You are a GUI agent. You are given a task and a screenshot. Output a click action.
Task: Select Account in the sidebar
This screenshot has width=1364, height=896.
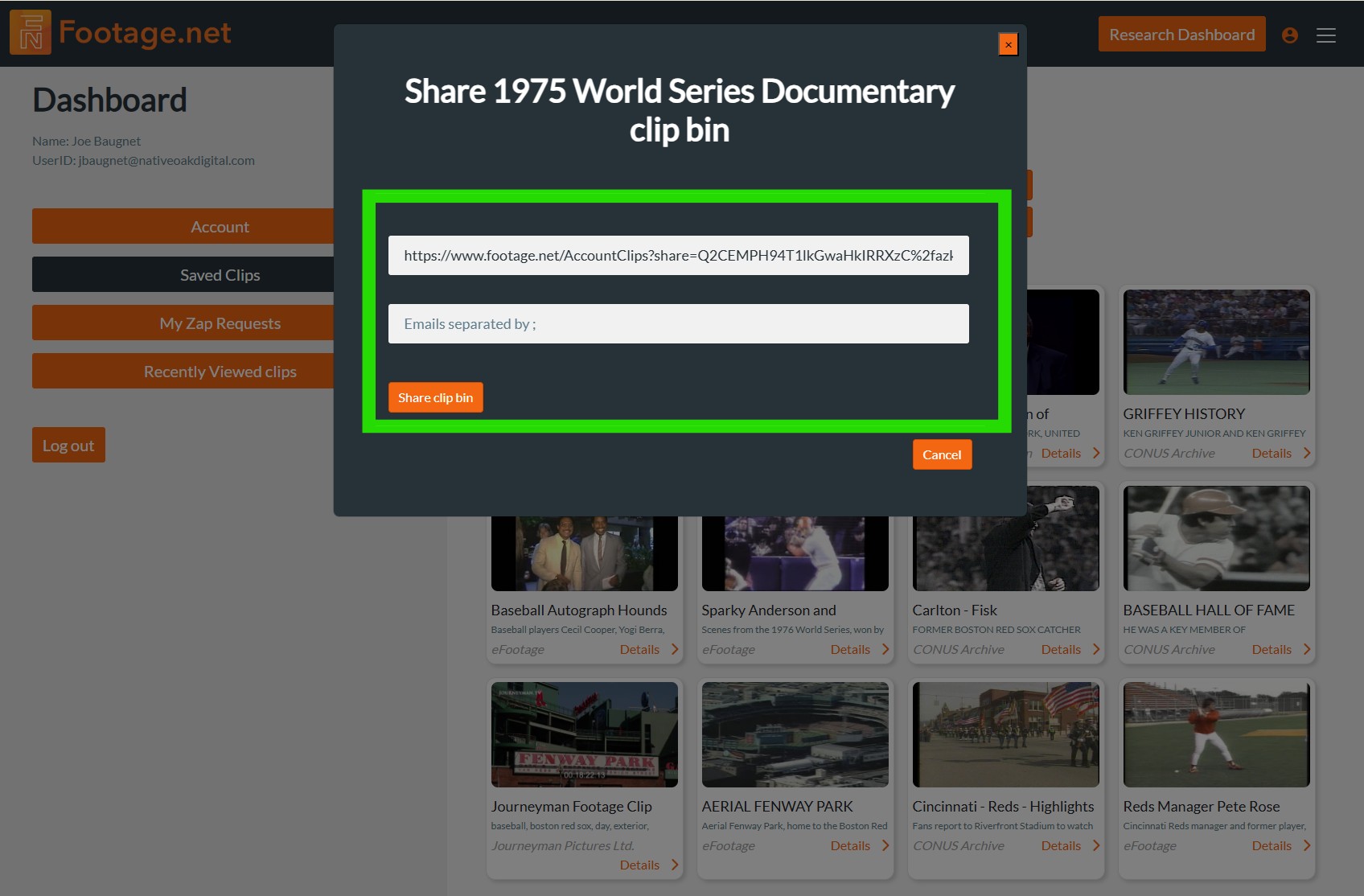tap(183, 227)
